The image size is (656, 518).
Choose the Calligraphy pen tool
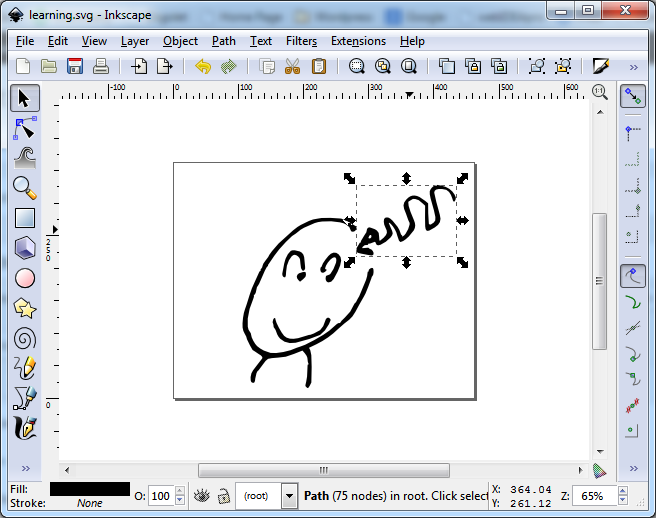pos(25,428)
